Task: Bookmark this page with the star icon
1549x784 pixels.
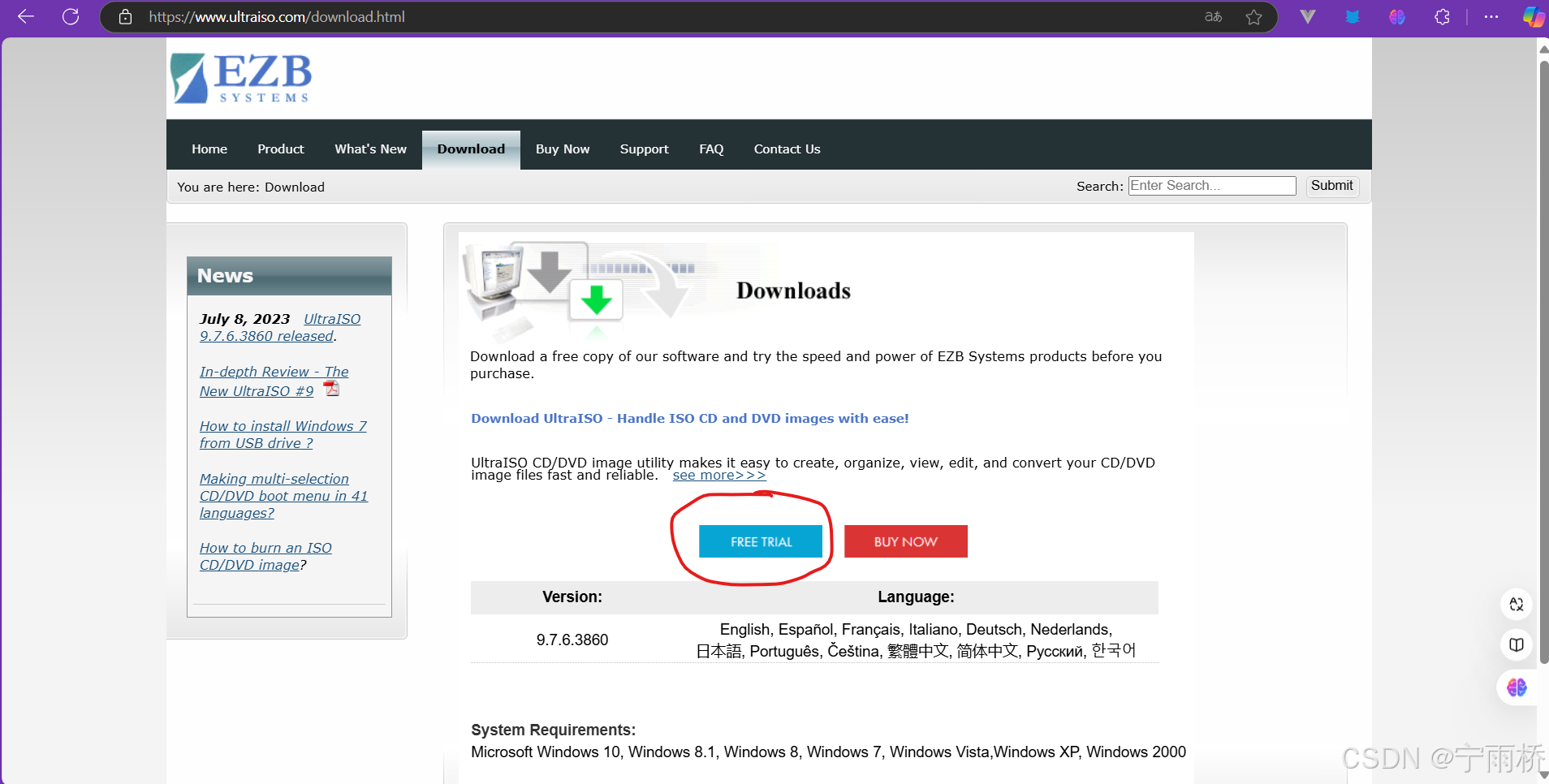Action: point(1253,16)
